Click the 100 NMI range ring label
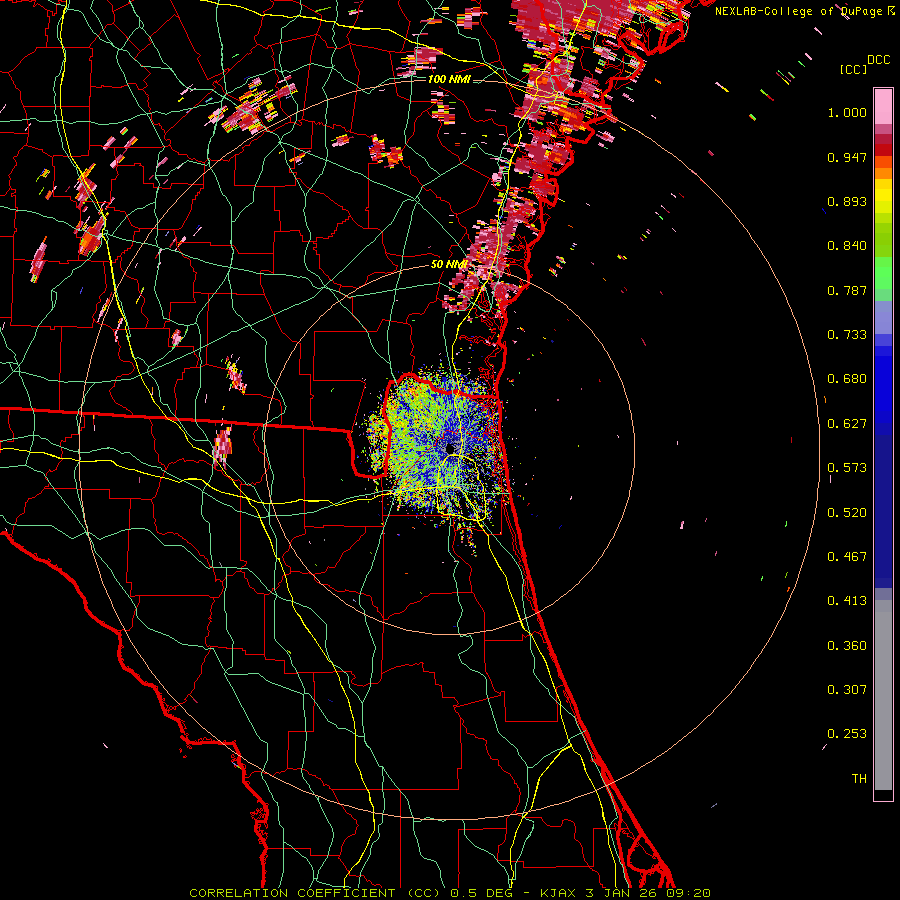900x900 pixels. coord(449,79)
